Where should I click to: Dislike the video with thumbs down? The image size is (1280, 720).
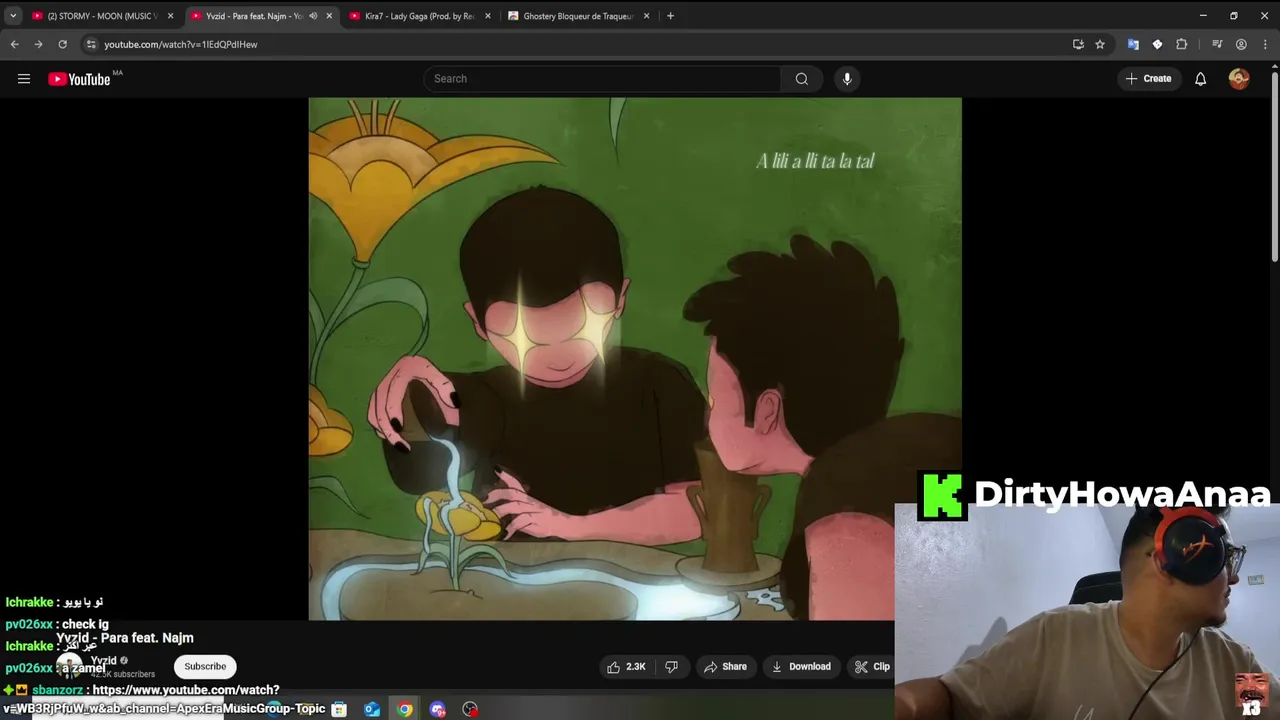click(672, 667)
